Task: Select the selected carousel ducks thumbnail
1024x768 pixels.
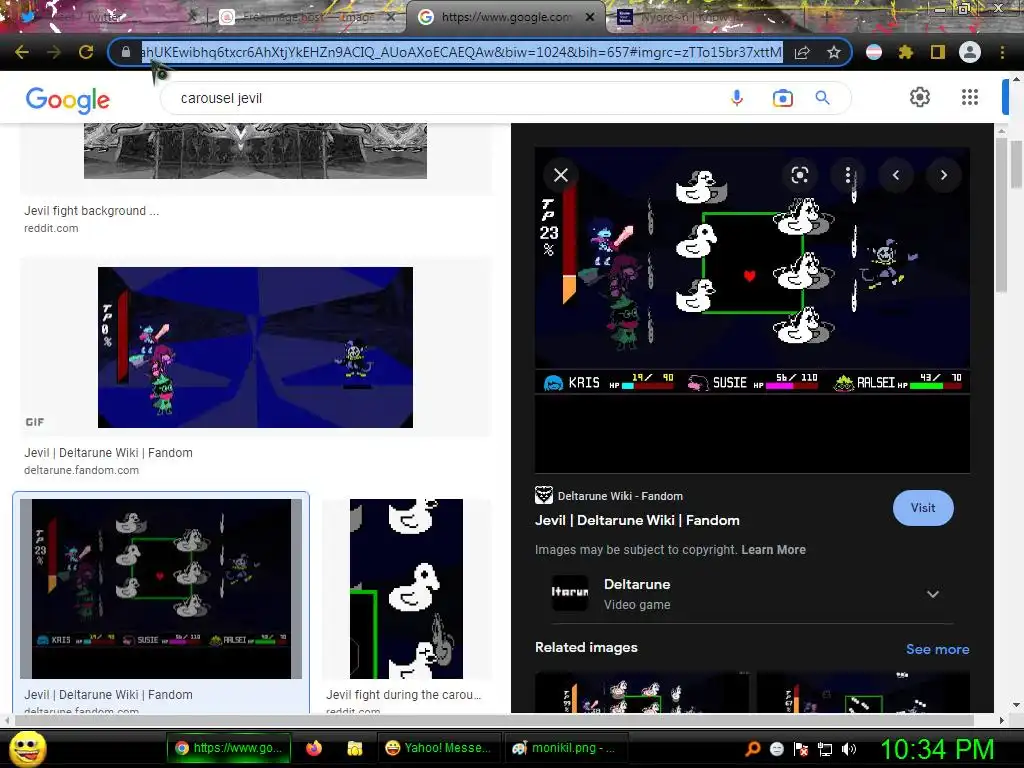Action: (161, 588)
